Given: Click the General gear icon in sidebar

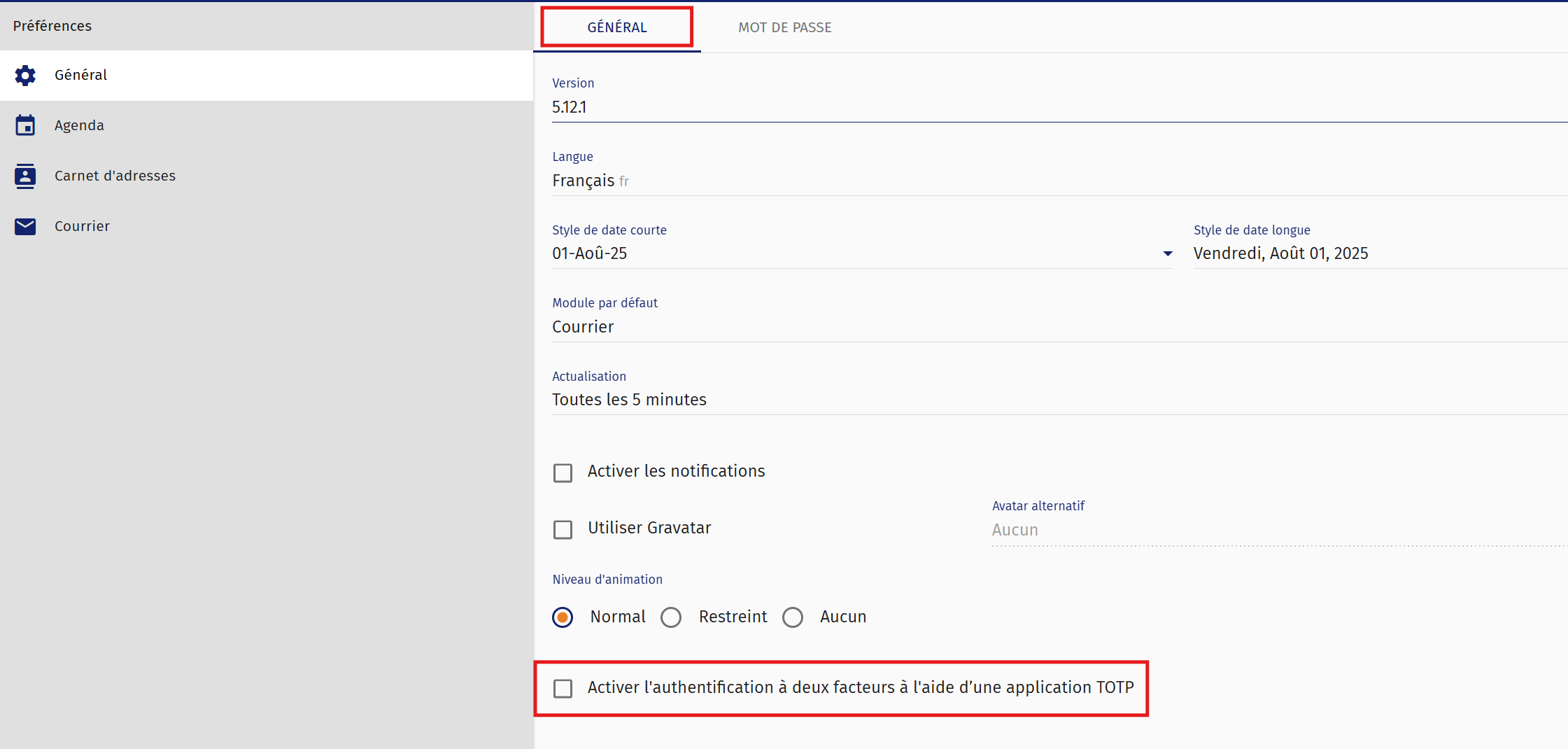Looking at the screenshot, I should [x=25, y=75].
